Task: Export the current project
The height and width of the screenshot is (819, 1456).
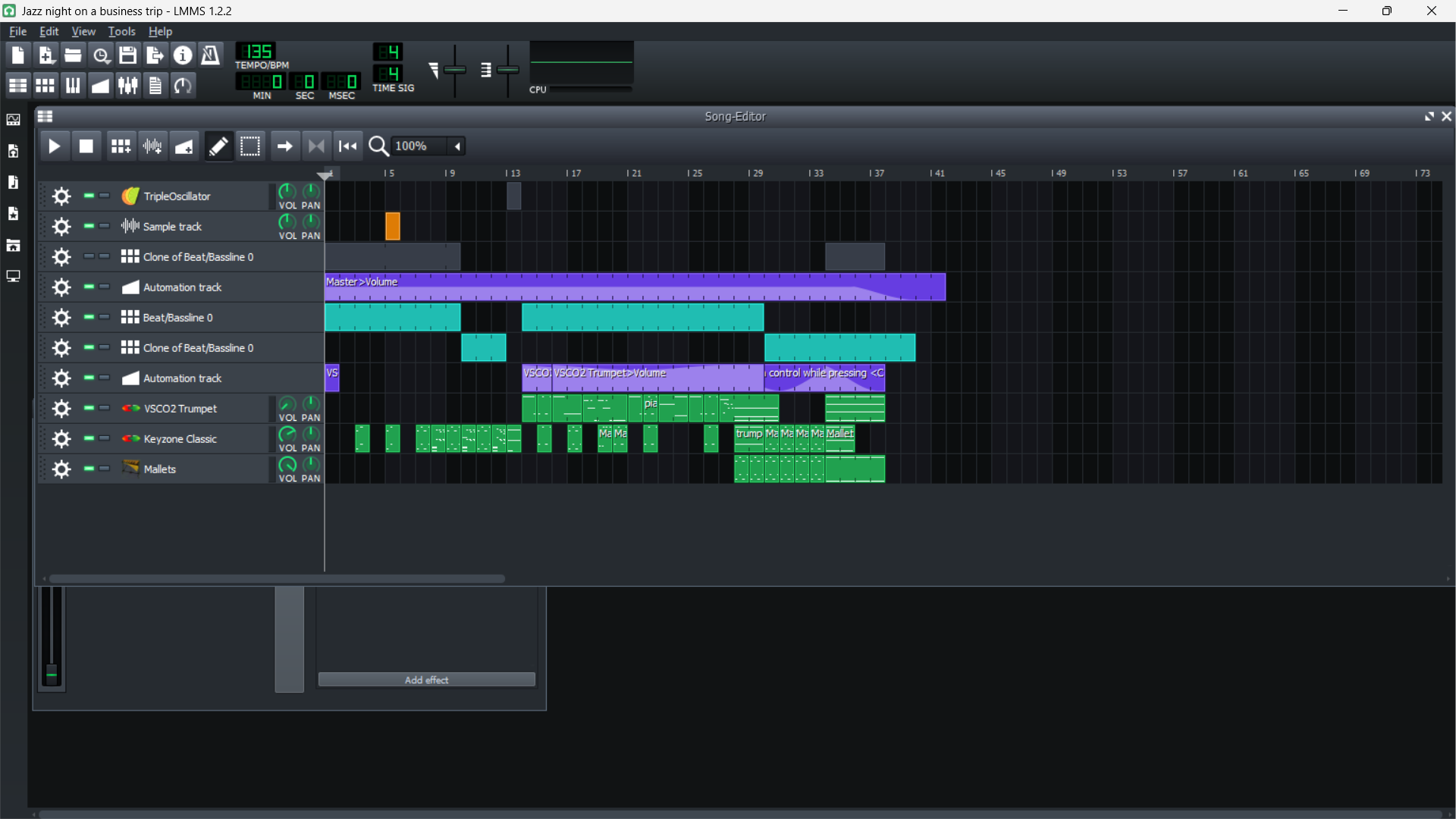Action: click(155, 55)
